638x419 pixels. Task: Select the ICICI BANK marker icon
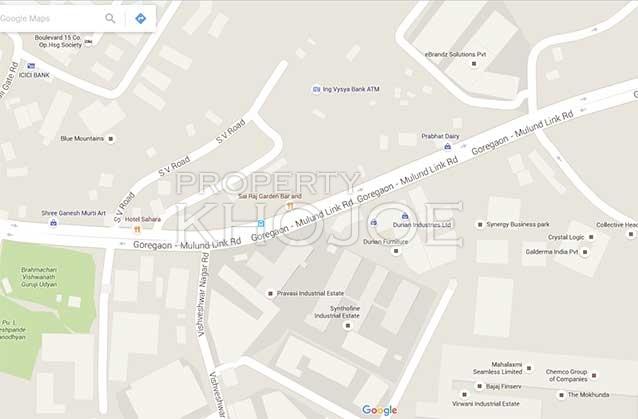(x=31, y=66)
